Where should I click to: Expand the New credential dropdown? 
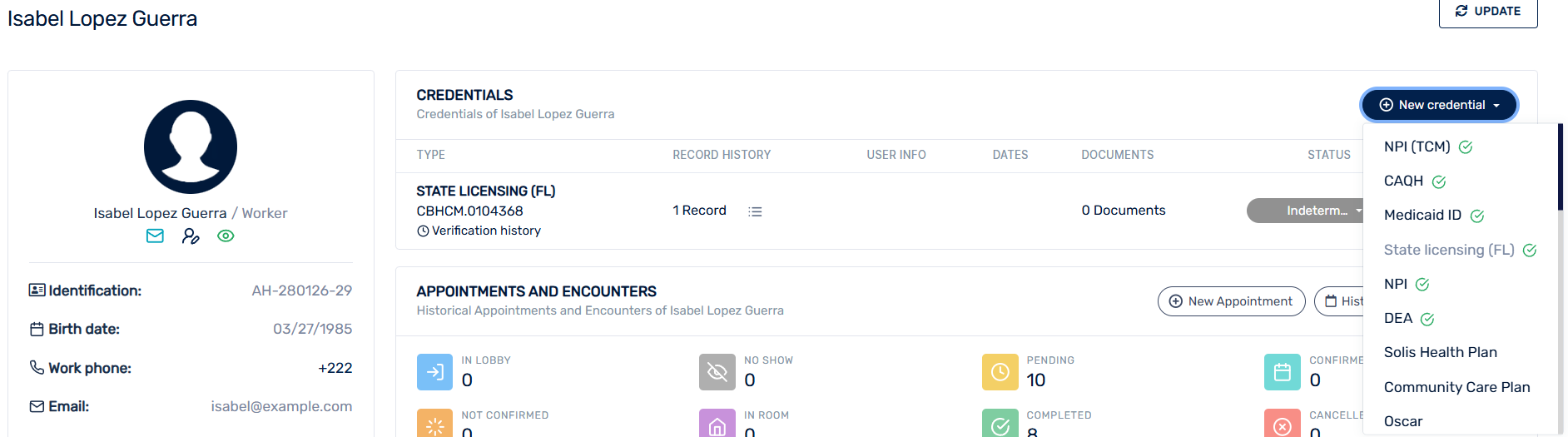click(1439, 105)
